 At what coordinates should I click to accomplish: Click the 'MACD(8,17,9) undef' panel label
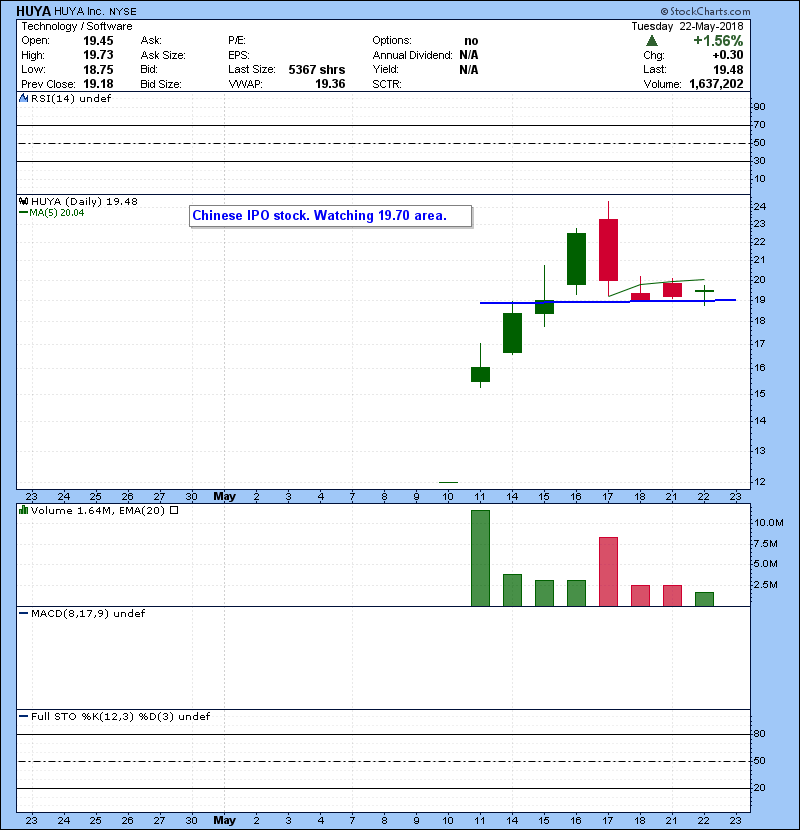[88, 614]
